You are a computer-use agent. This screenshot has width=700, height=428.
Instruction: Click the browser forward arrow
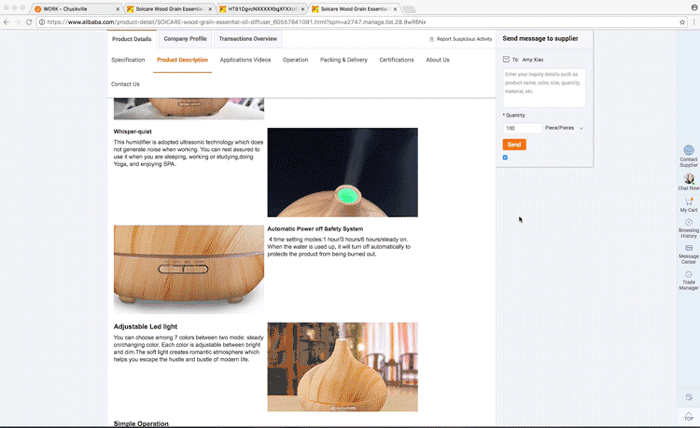click(17, 22)
